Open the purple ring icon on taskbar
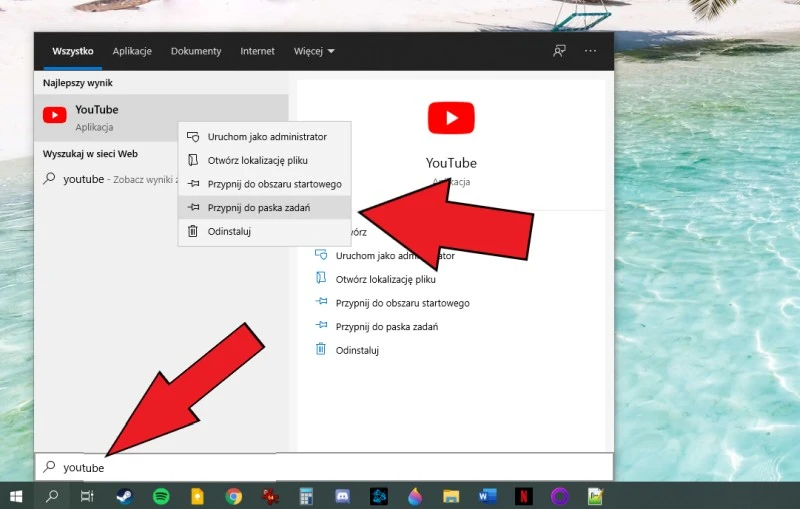The image size is (800, 509). click(560, 496)
